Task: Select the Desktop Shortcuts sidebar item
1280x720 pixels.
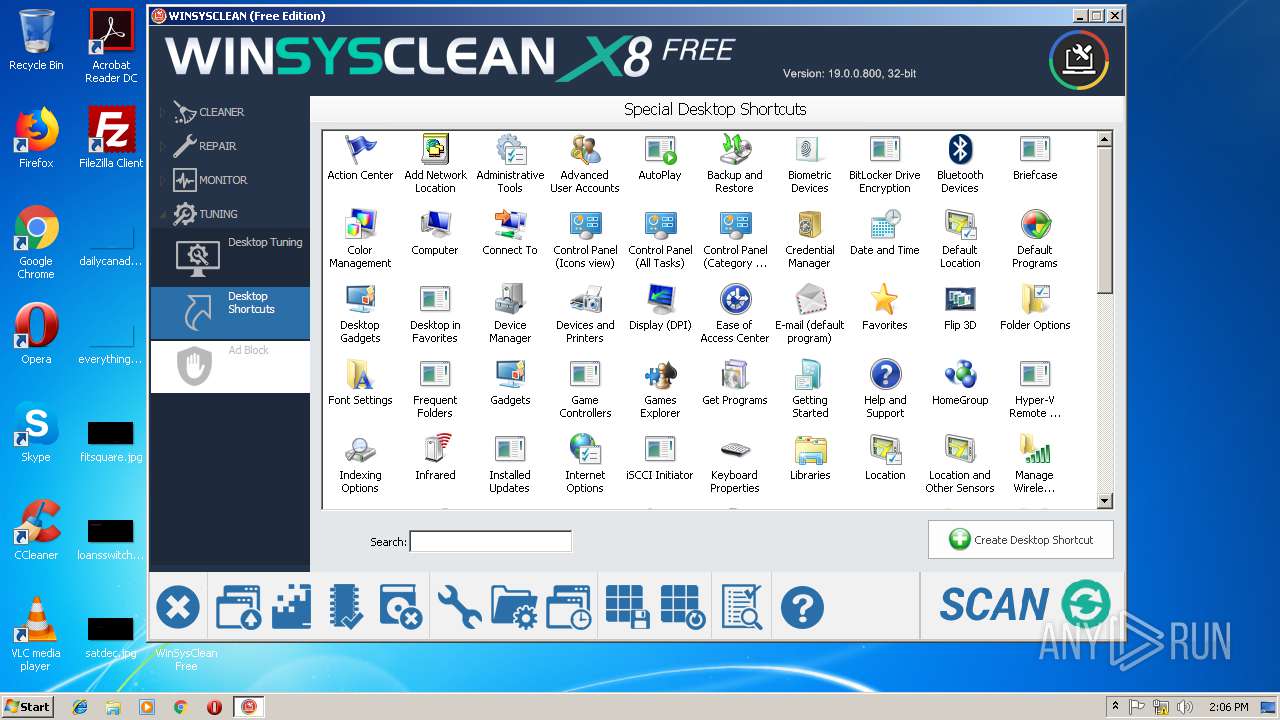Action: click(x=230, y=311)
